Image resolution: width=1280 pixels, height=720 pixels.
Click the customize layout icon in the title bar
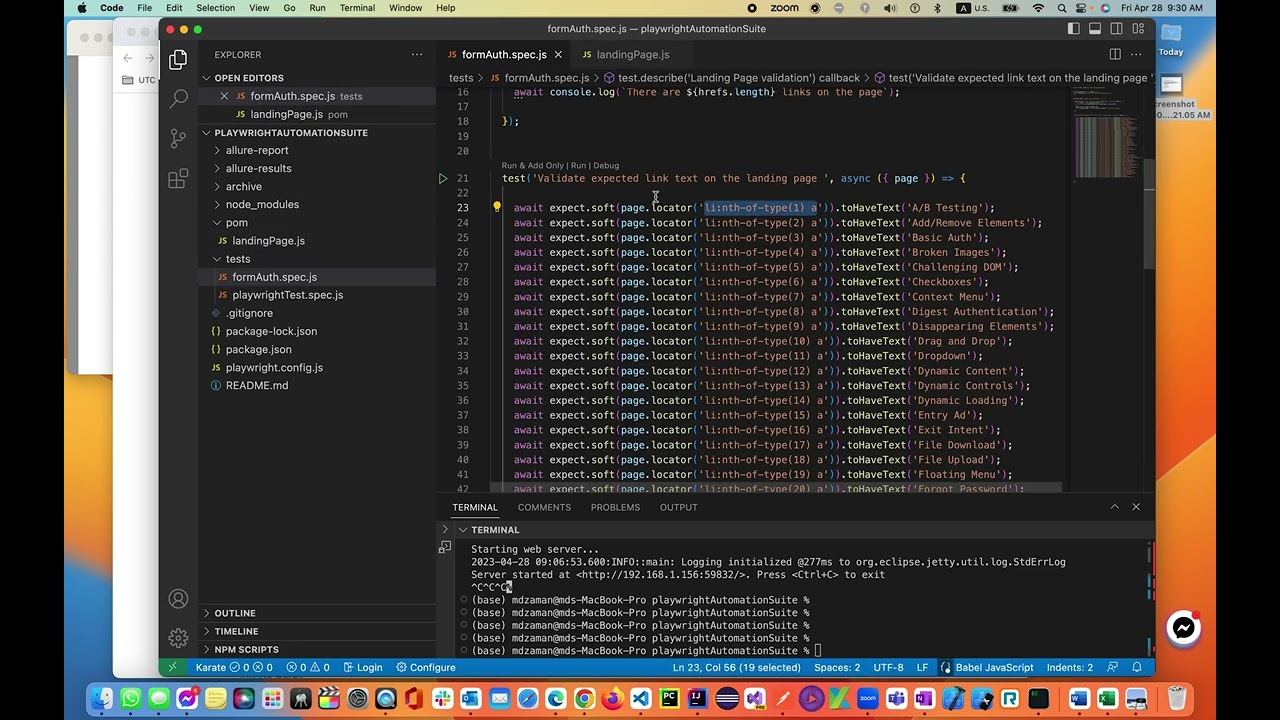coord(1138,29)
